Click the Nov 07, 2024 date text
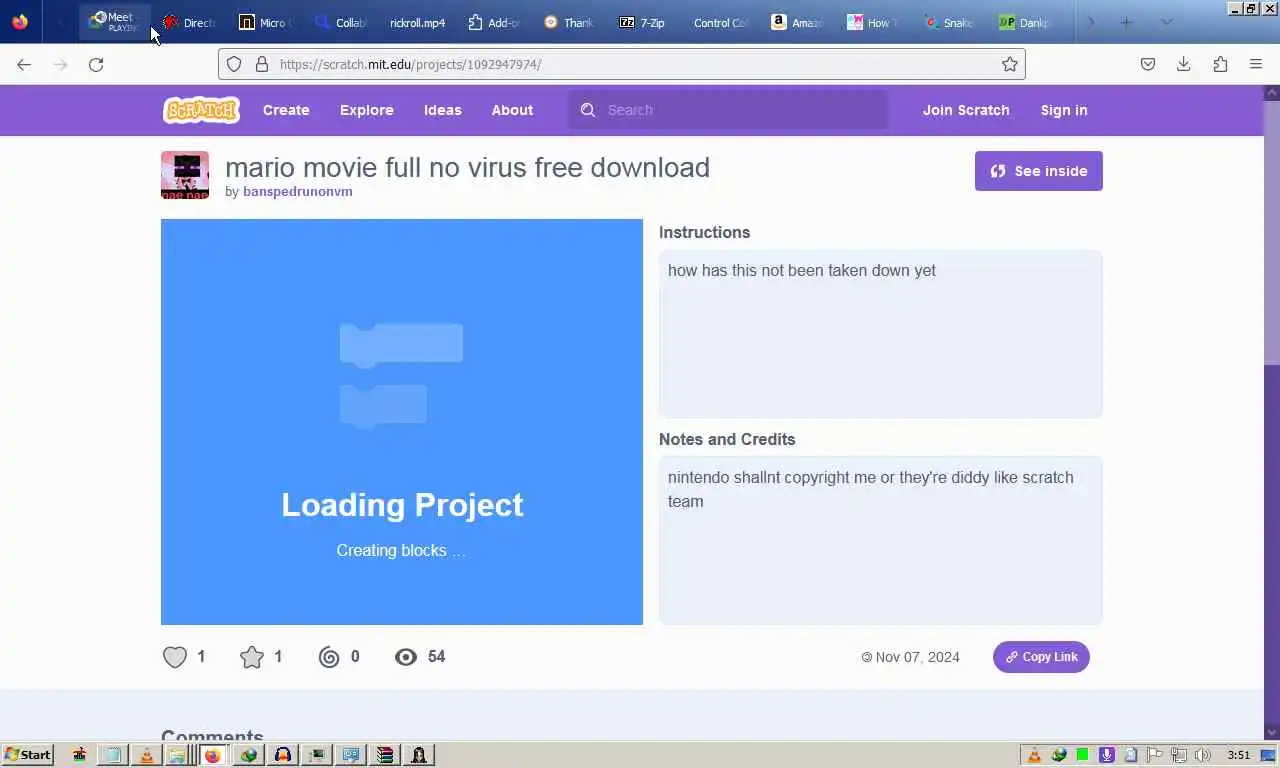Image resolution: width=1280 pixels, height=768 pixels. (x=917, y=657)
